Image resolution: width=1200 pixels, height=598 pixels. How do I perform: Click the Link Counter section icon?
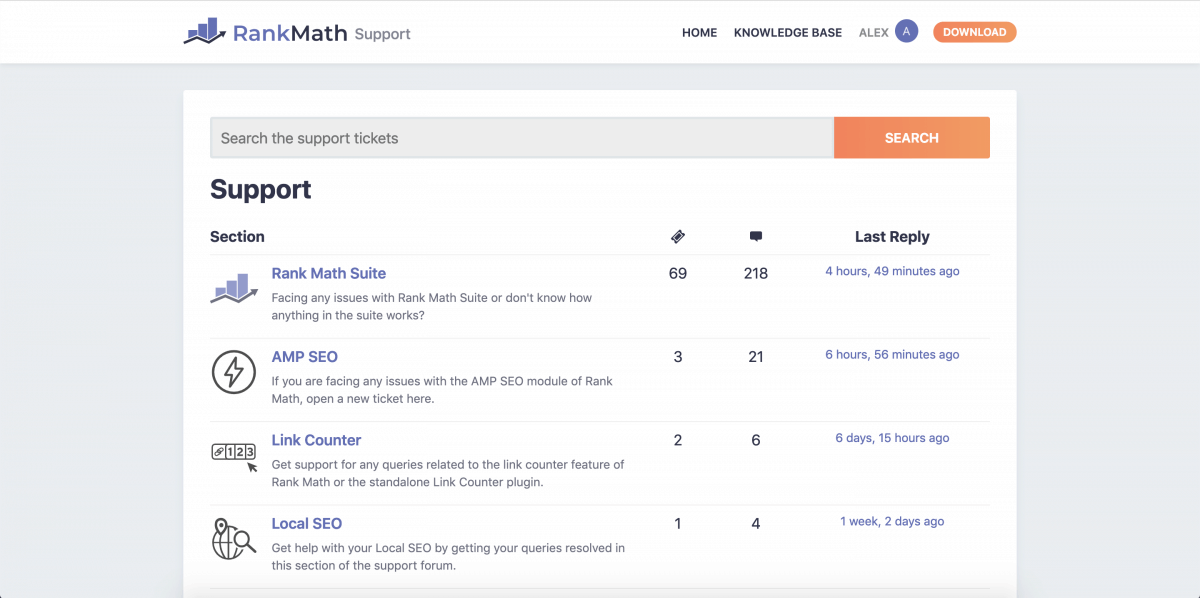click(234, 455)
